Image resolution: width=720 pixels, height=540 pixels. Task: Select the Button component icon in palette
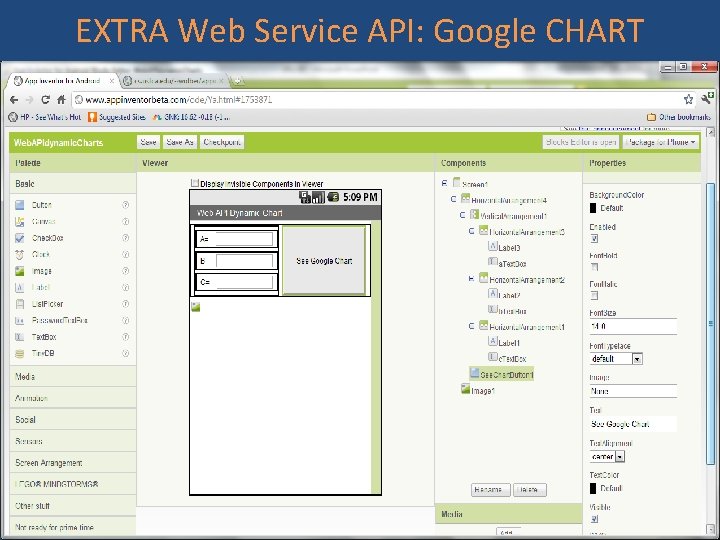[x=19, y=205]
